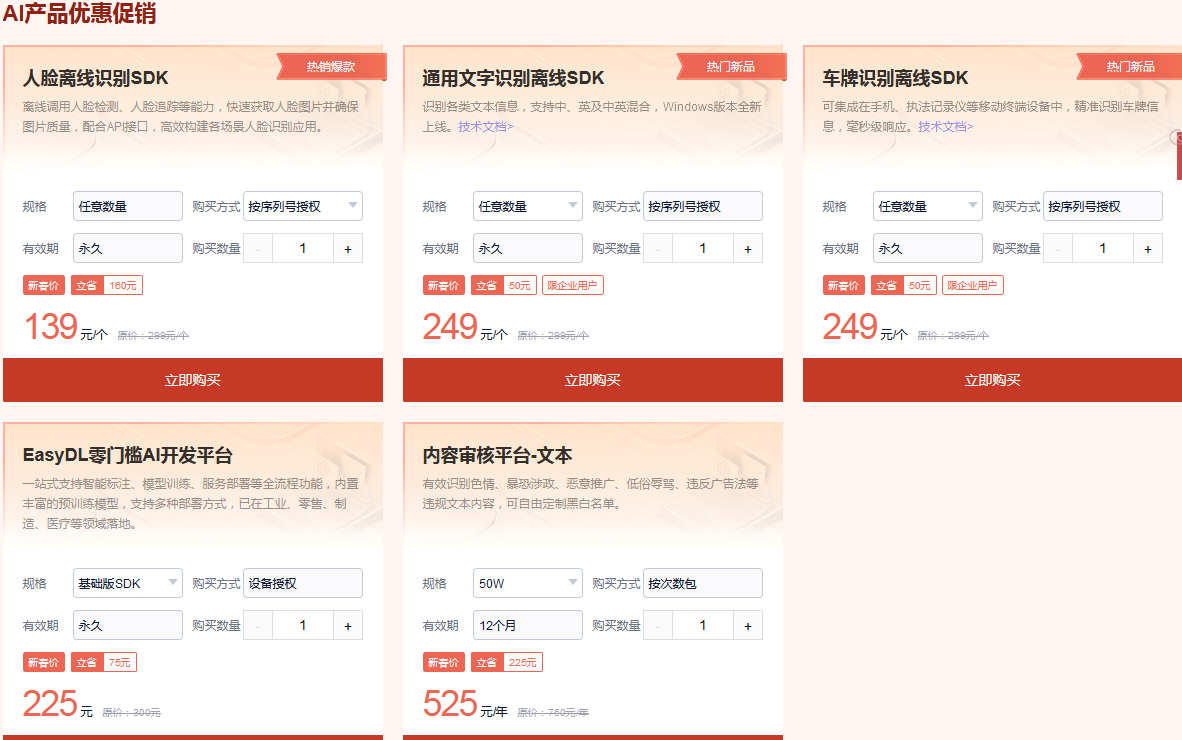Decrease quantity for 人脸离线识别SDK with minus
The image size is (1182, 740).
258,249
